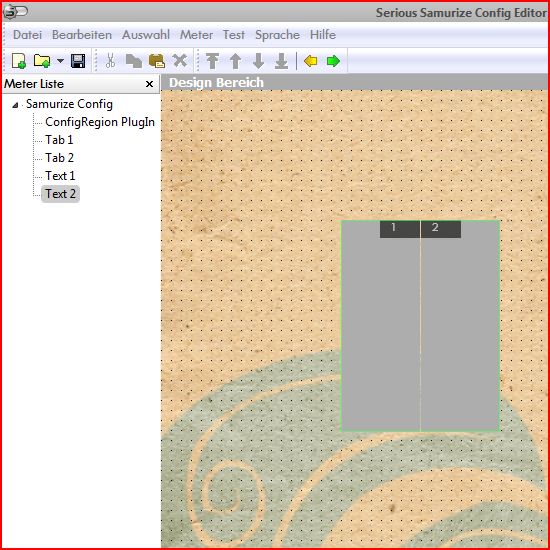Viewport: 550px width, 550px height.
Task: Open the Test menu
Action: (x=234, y=35)
